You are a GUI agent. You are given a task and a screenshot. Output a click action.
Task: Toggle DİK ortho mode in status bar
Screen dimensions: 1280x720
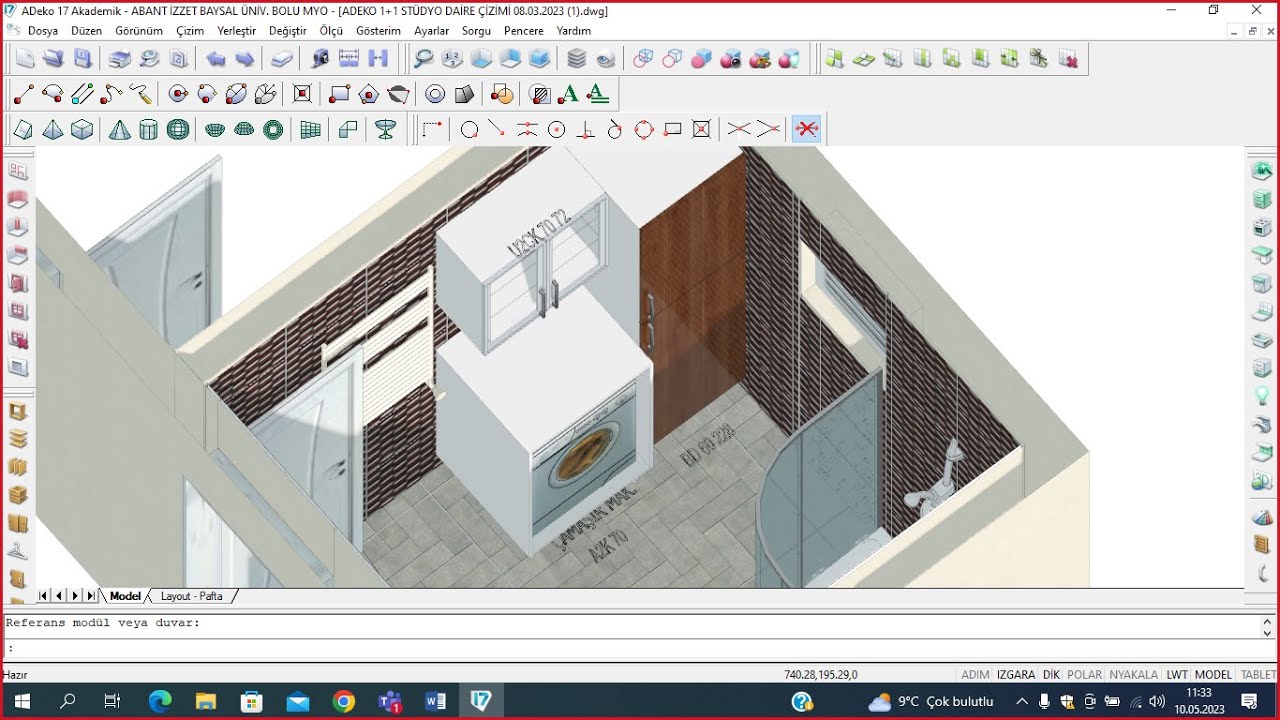pyautogui.click(x=1051, y=675)
